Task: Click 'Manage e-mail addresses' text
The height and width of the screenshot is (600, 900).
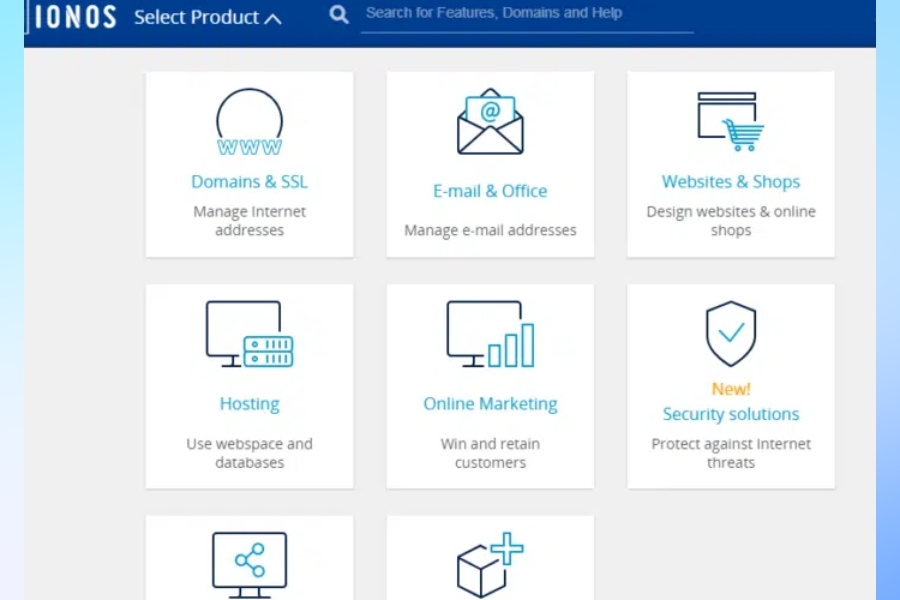Action: pos(490,230)
